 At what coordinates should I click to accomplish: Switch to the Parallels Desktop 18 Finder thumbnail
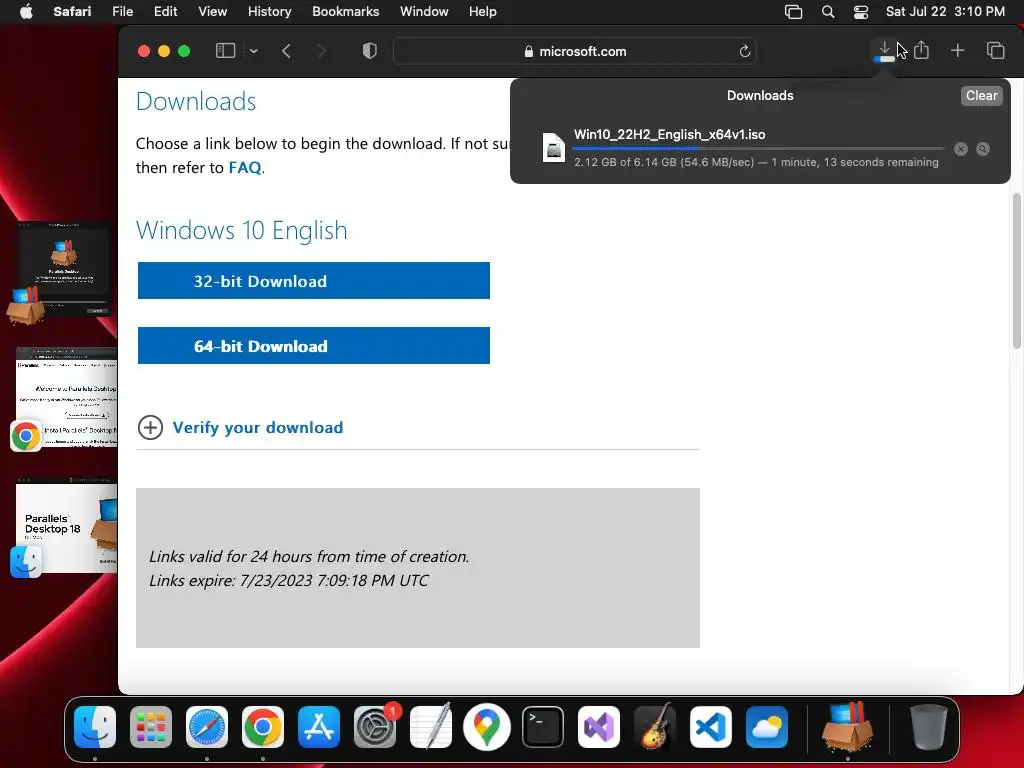point(67,528)
